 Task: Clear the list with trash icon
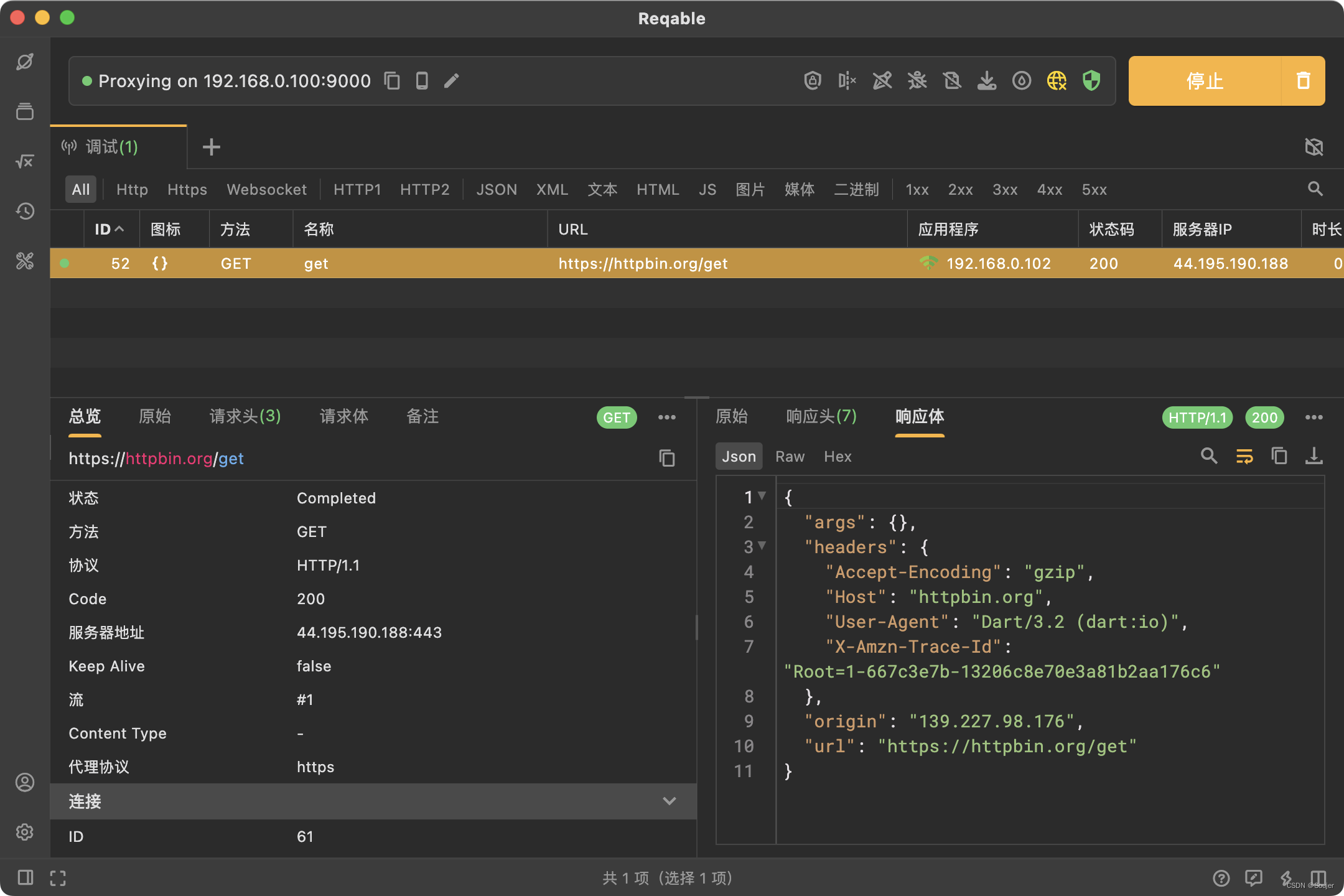pos(1303,81)
